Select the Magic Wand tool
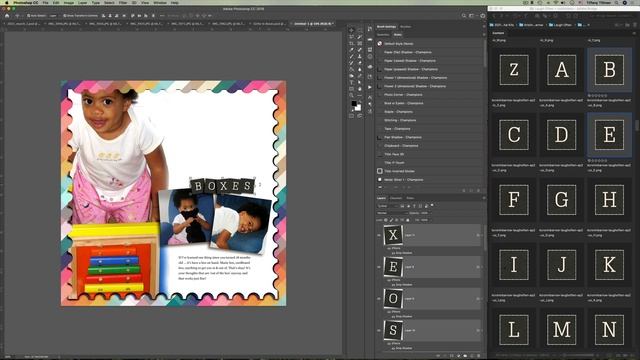Viewport: 640px width, 360px height. (360, 37)
